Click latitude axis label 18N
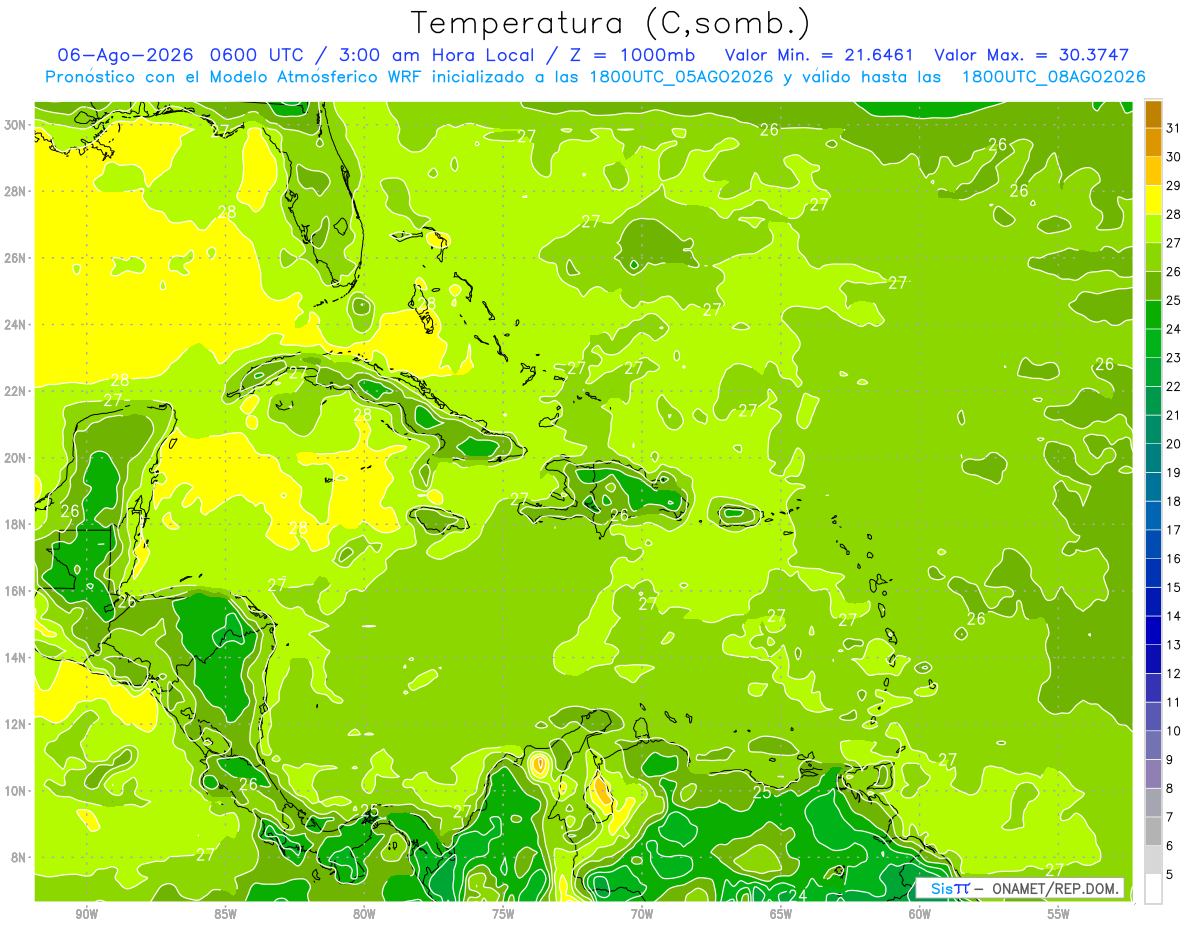This screenshot has height=927, width=1200. (16, 525)
